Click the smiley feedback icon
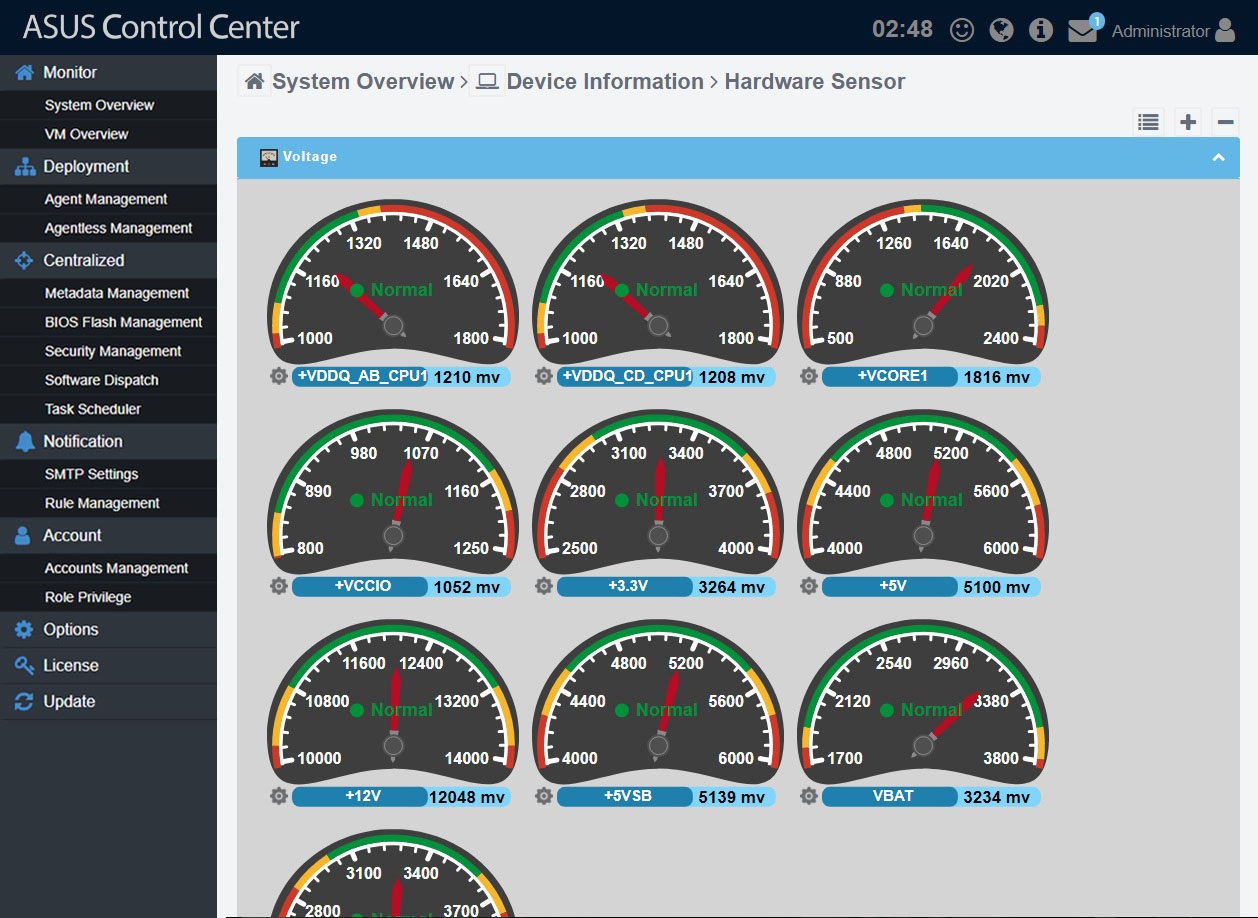Screen dimensions: 1258x918 961,30
